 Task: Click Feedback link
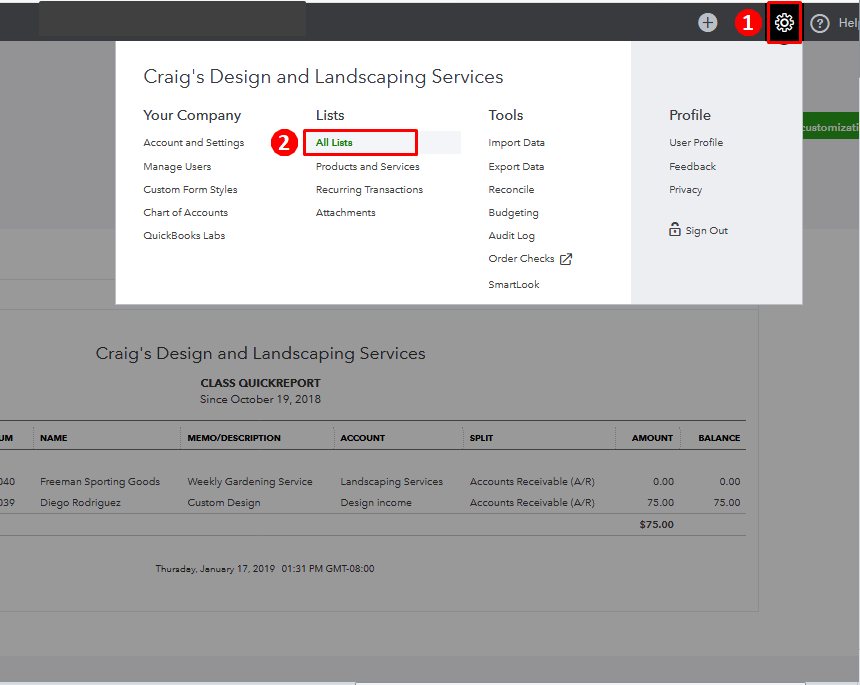[x=692, y=167]
